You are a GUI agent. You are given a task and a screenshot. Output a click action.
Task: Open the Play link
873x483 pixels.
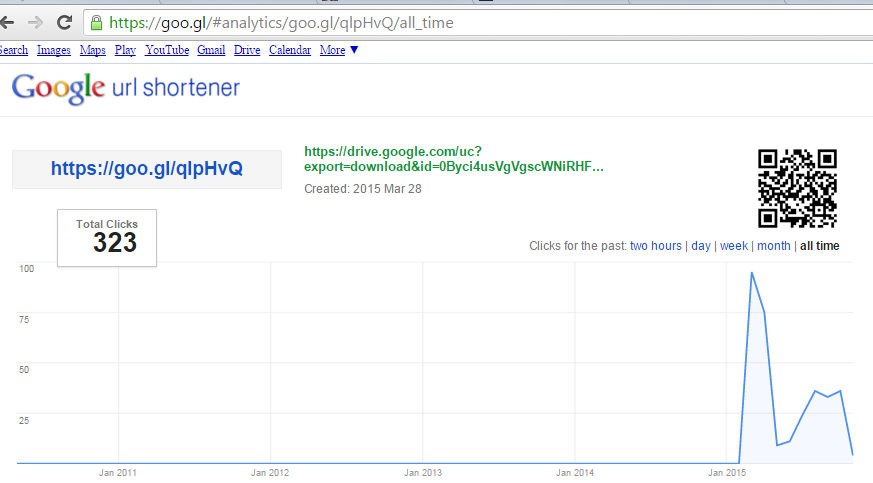pos(125,50)
